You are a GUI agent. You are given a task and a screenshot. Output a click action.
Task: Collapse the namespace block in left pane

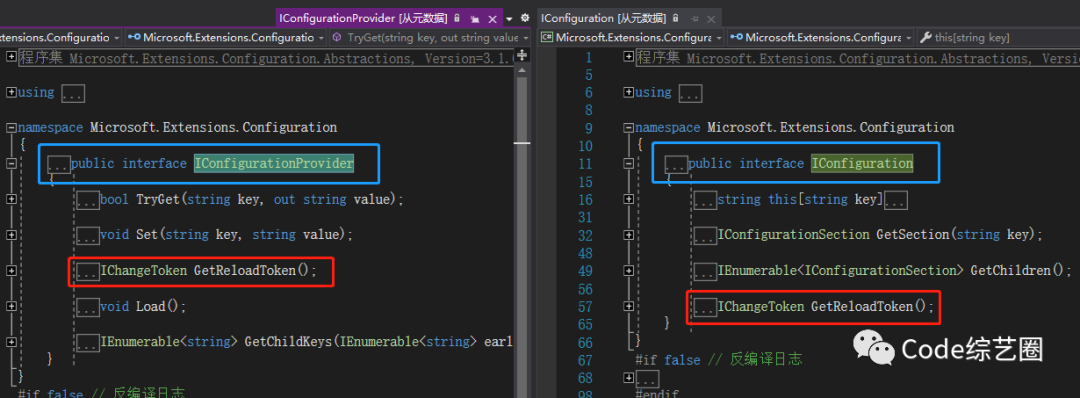click(x=11, y=127)
